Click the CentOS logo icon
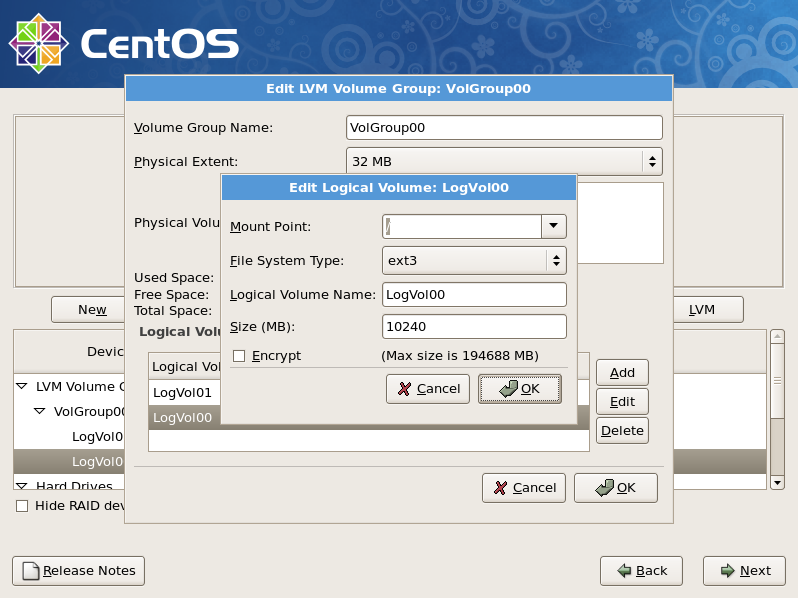This screenshot has height=598, width=798. [x=39, y=43]
